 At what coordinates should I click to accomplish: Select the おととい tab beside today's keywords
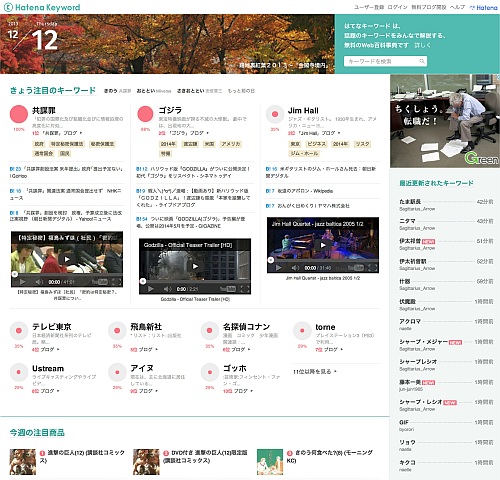pyautogui.click(x=146, y=91)
